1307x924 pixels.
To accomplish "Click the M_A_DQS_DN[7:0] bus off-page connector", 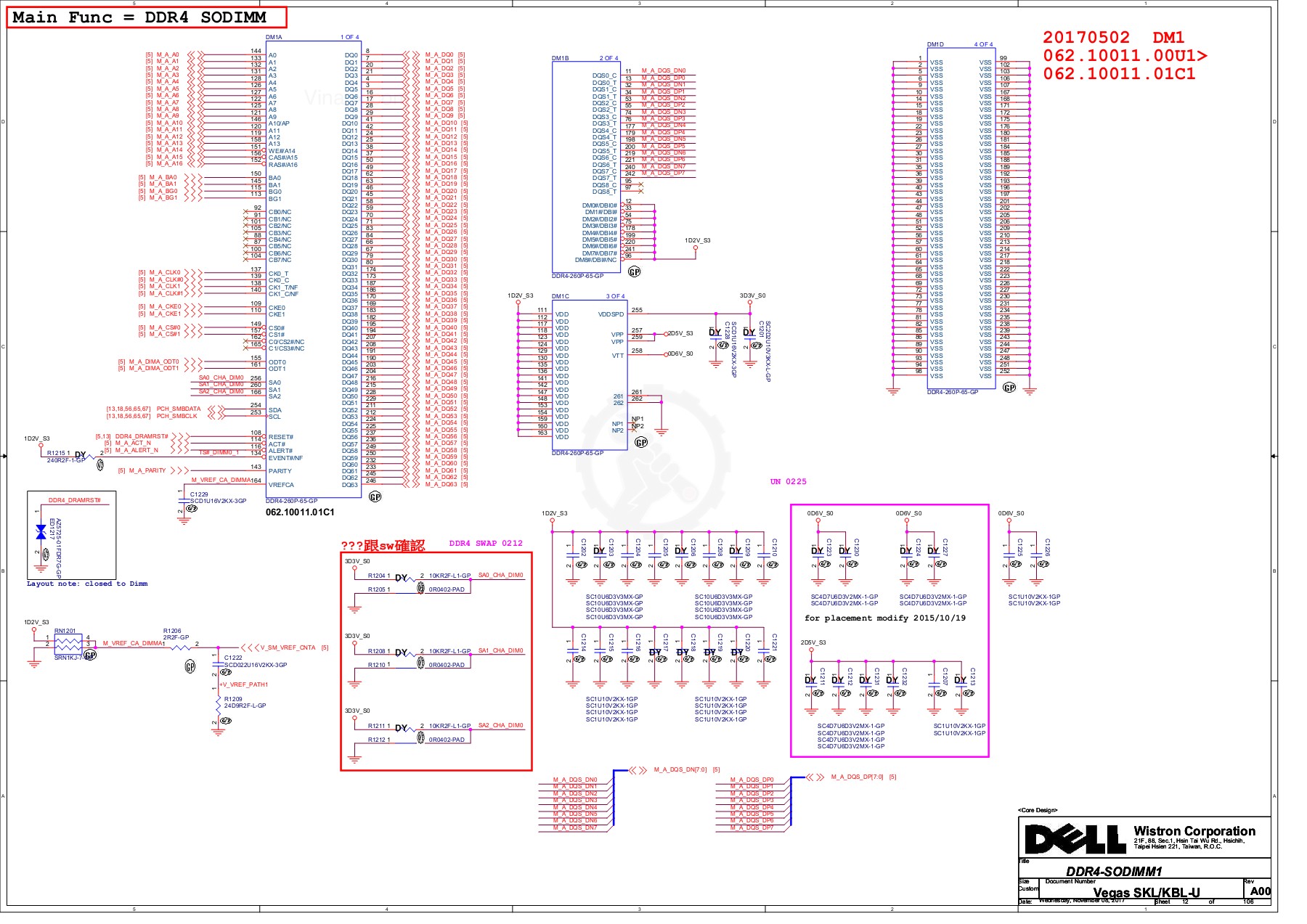I will 638,770.
